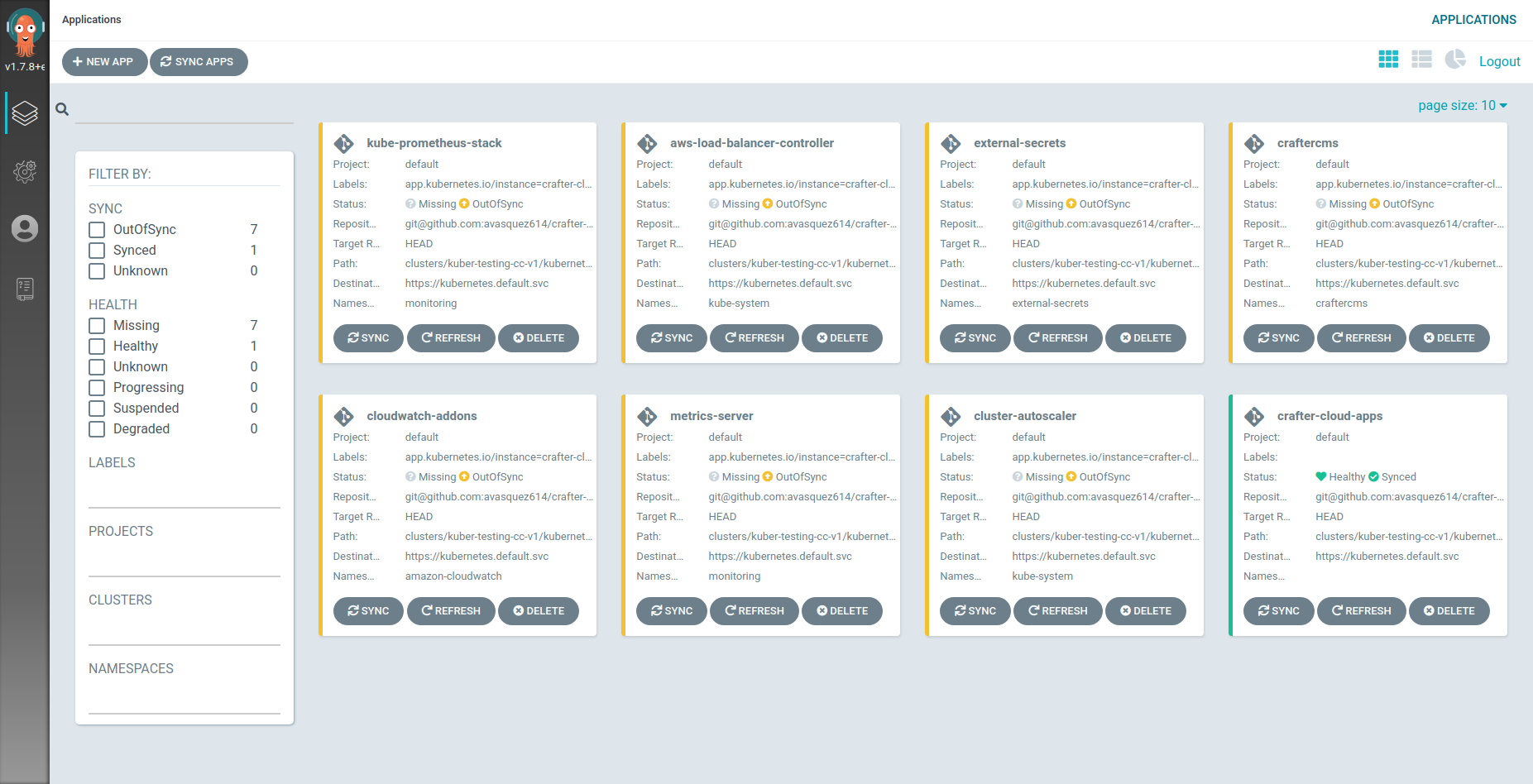Refresh the crafter-cloud-apps application
The image size is (1533, 784).
(x=1362, y=611)
